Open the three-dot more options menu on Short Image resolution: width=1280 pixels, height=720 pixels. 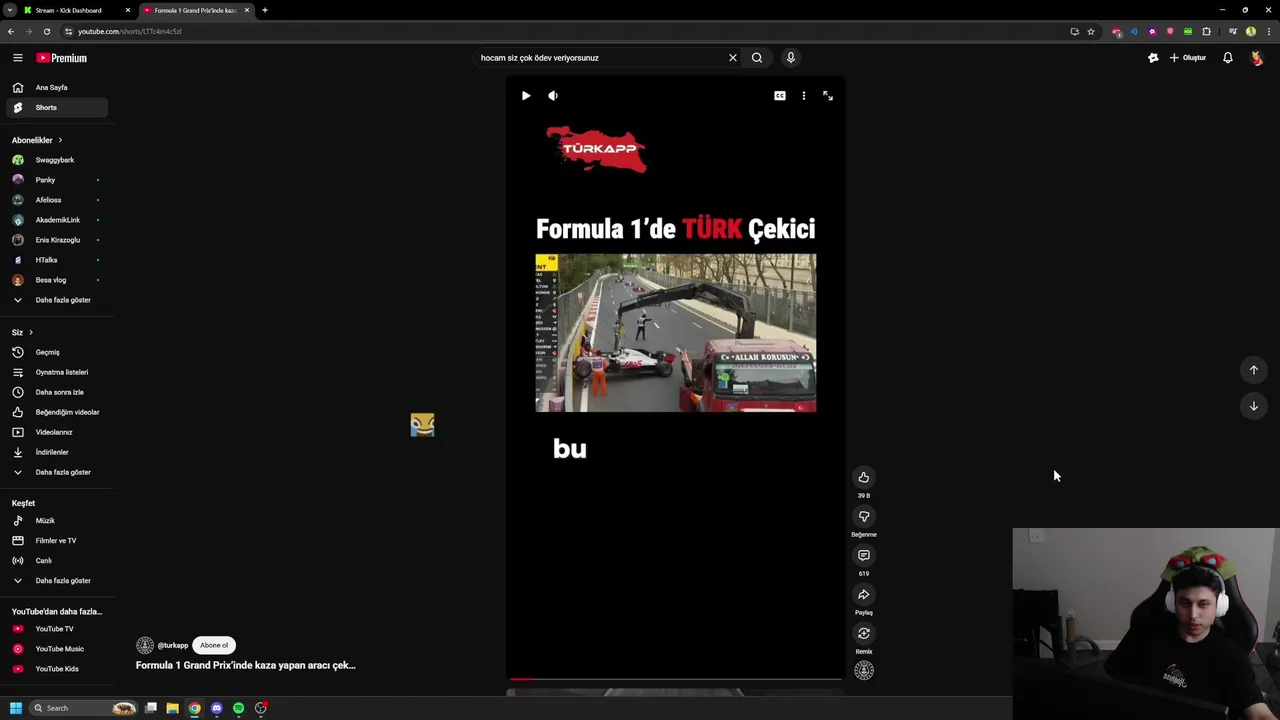(x=804, y=96)
